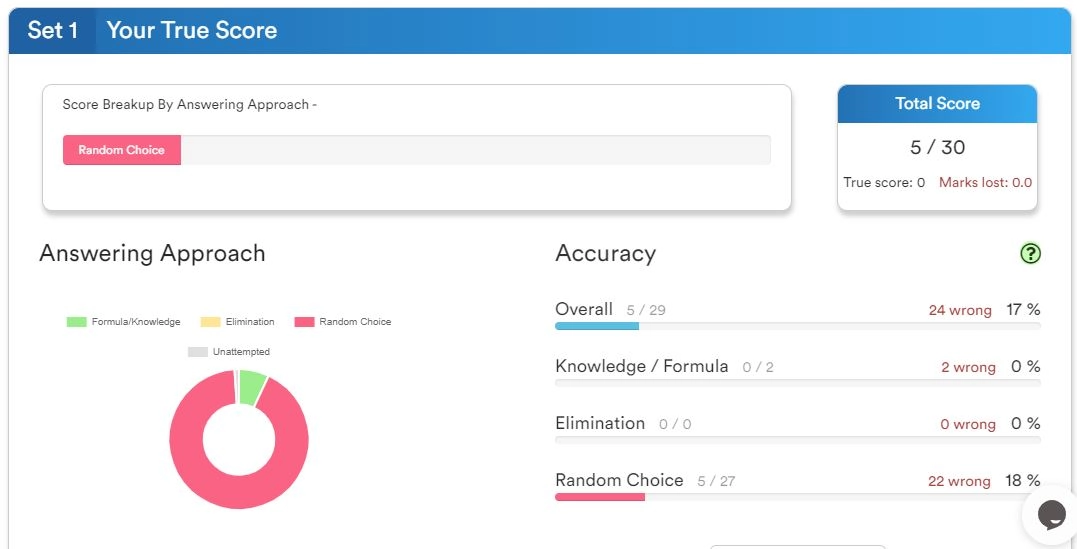Select the Set 1 tab
Viewport: 1077px width, 549px height.
53,31
